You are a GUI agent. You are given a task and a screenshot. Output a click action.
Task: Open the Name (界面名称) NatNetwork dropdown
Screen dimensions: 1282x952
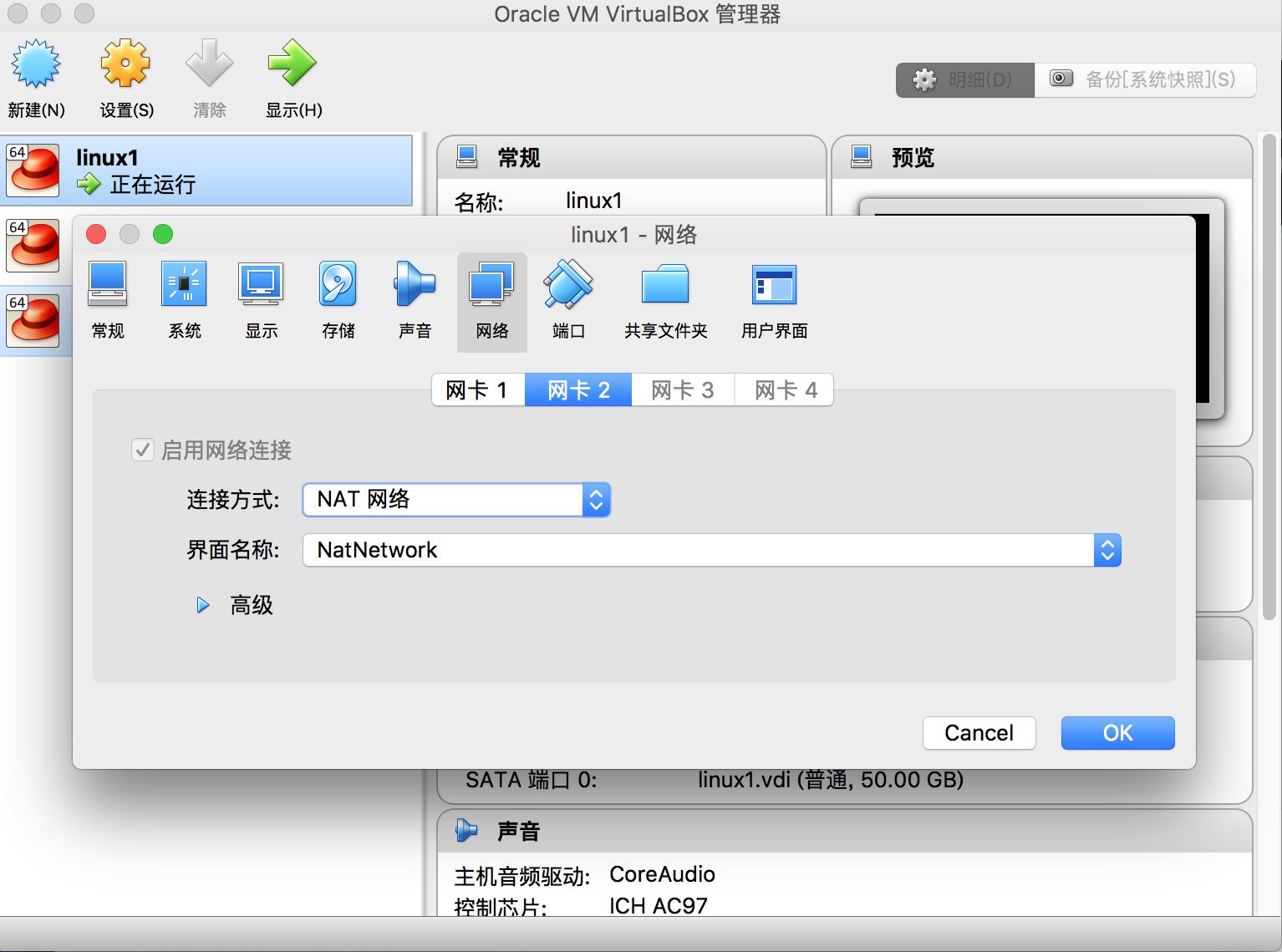(712, 550)
